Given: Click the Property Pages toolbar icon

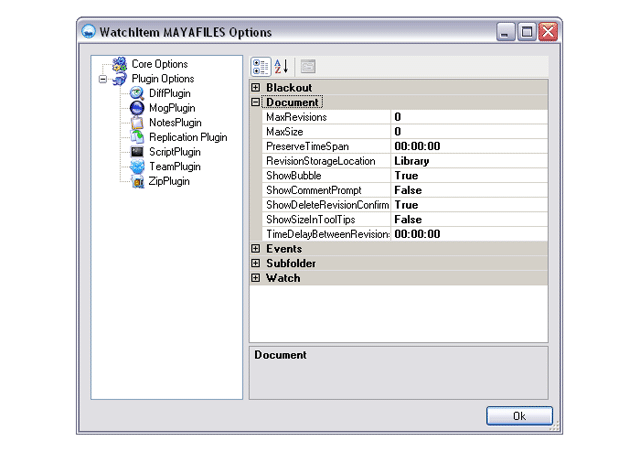Looking at the screenshot, I should pyautogui.click(x=308, y=67).
